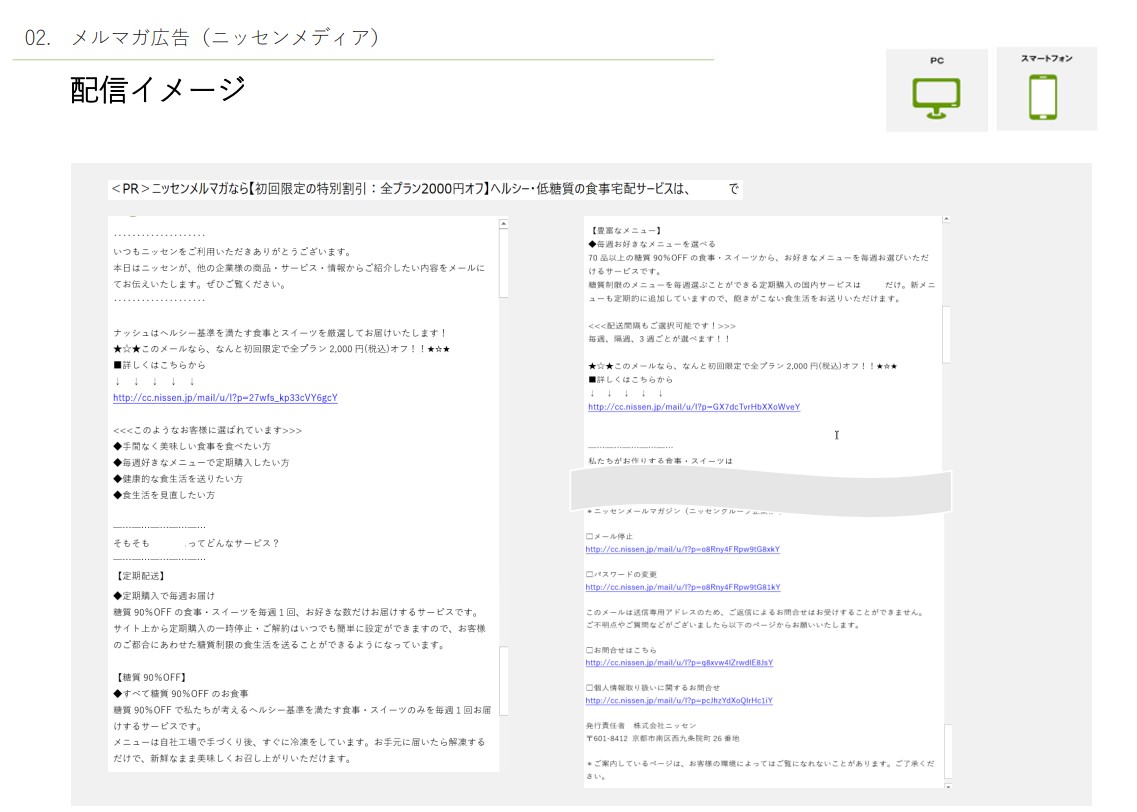The image size is (1137, 812).
Task: Click the title 配信イメージ
Action: 158,90
